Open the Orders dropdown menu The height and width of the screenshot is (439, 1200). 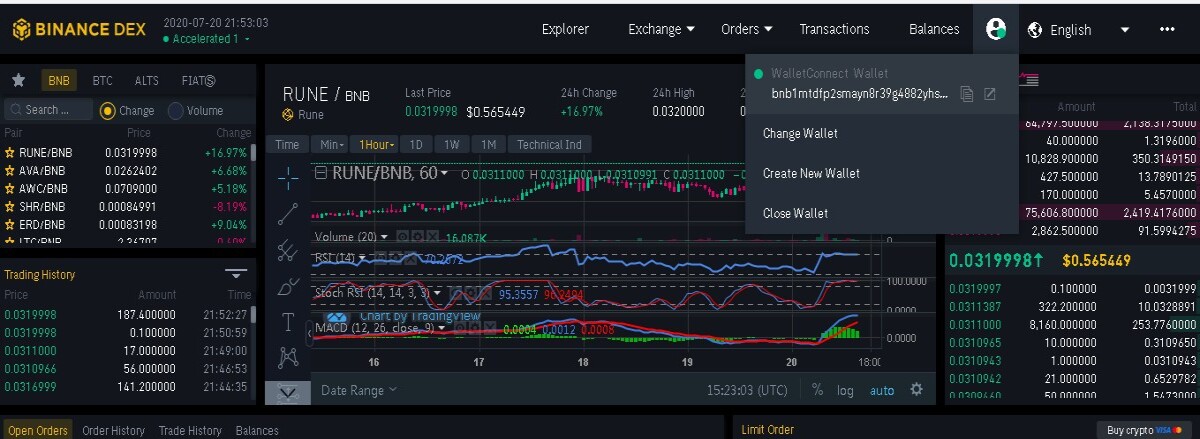coord(746,29)
